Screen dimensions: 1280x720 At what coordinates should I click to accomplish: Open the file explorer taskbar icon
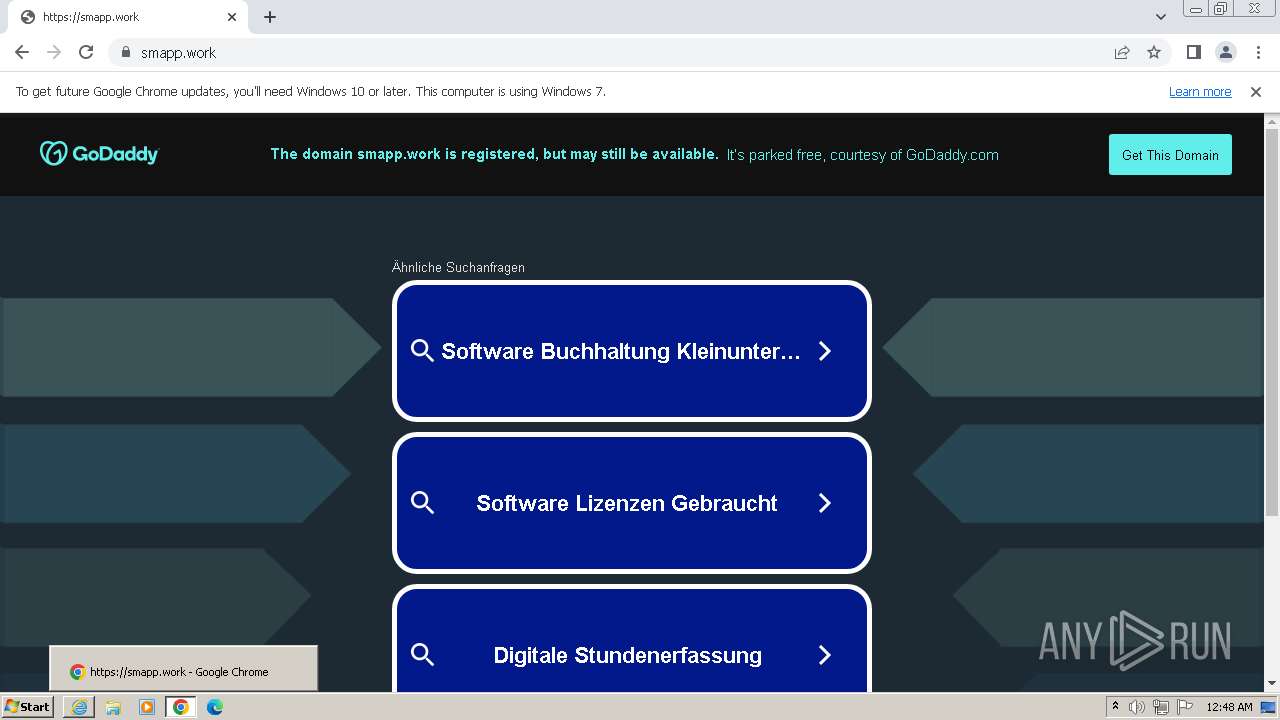coord(113,707)
